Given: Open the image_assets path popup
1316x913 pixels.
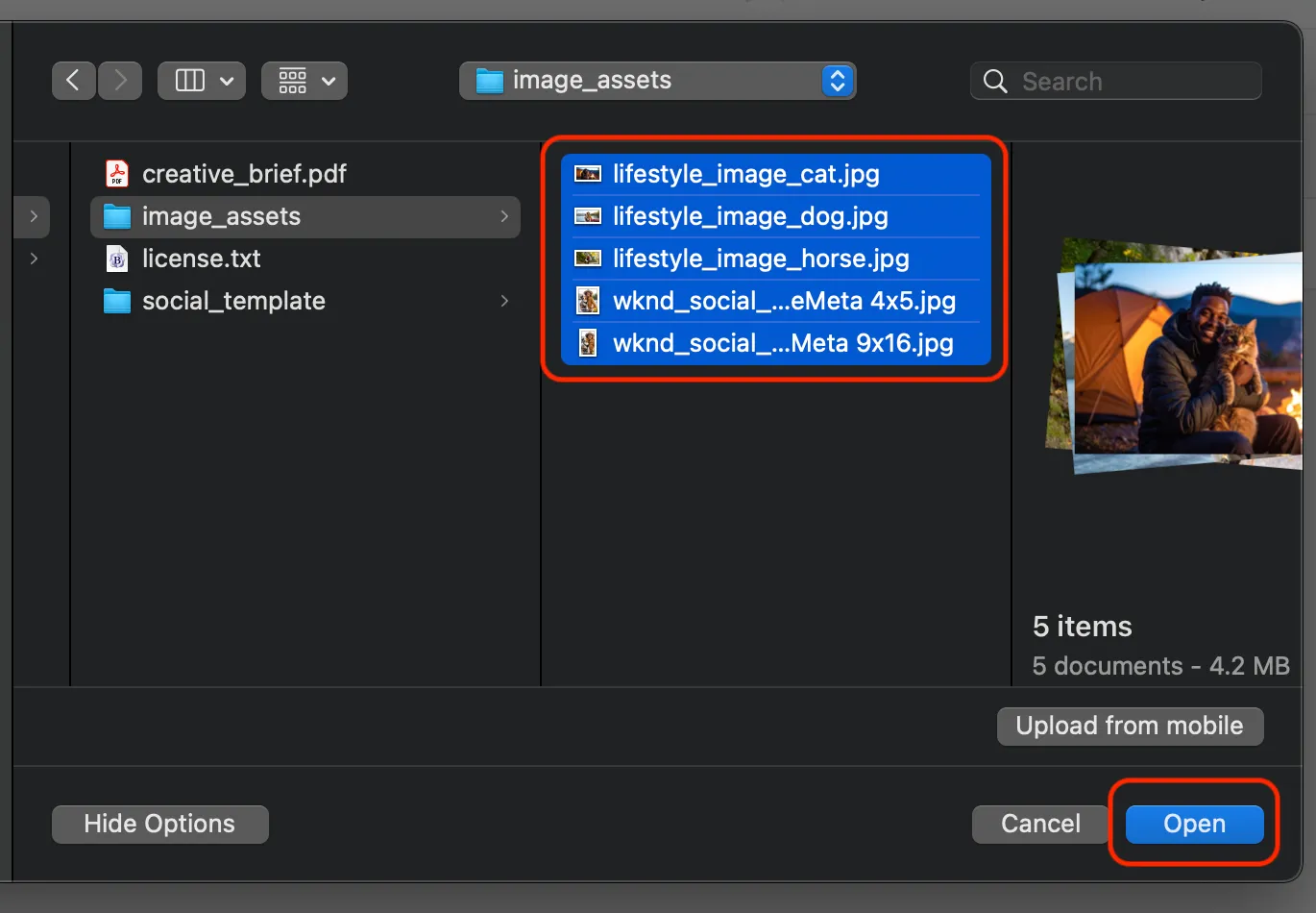Looking at the screenshot, I should [x=658, y=81].
